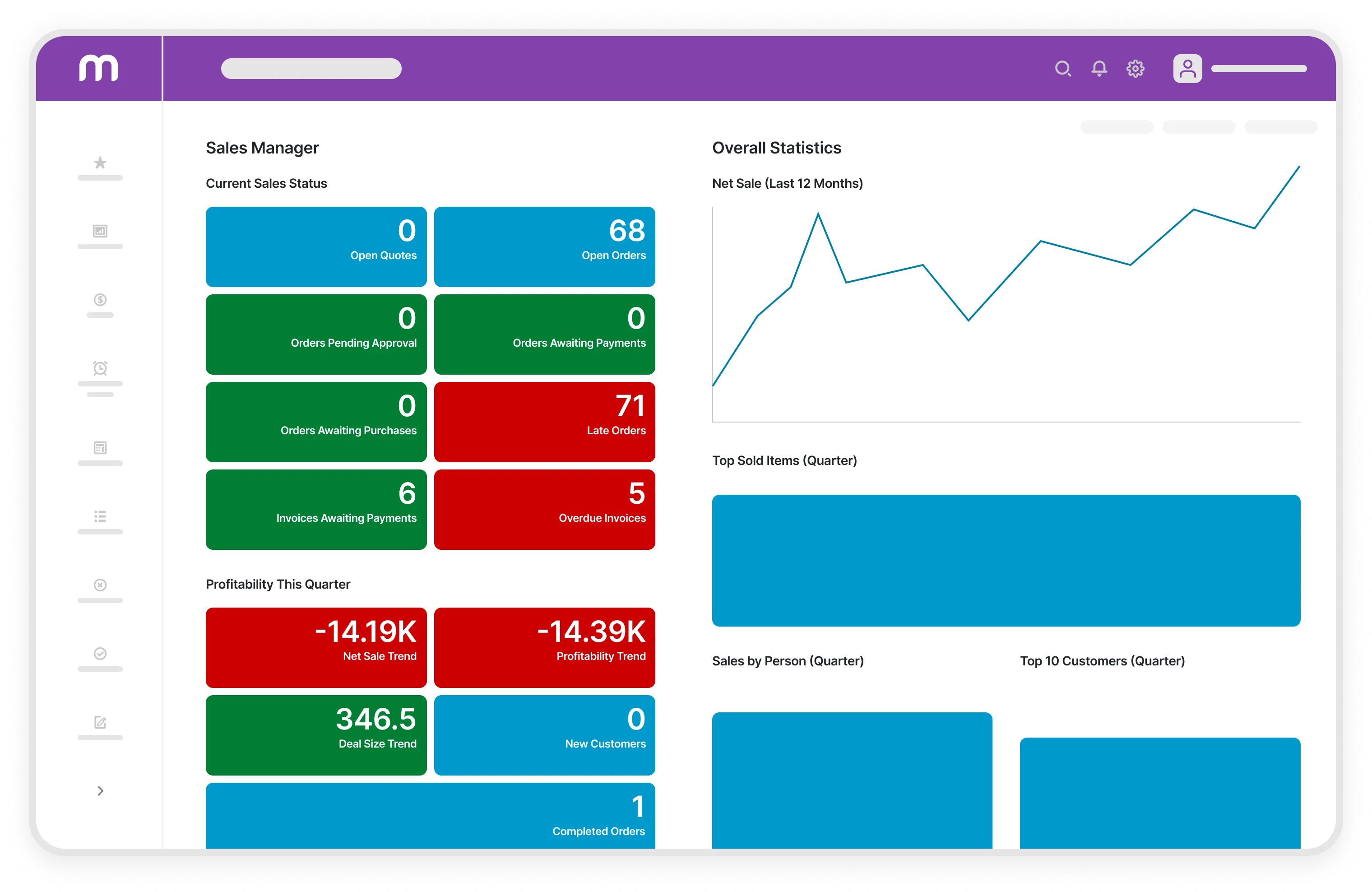1372x892 pixels.
Task: Click 'Sales by Person (Quarter)' title
Action: pyautogui.click(x=788, y=661)
